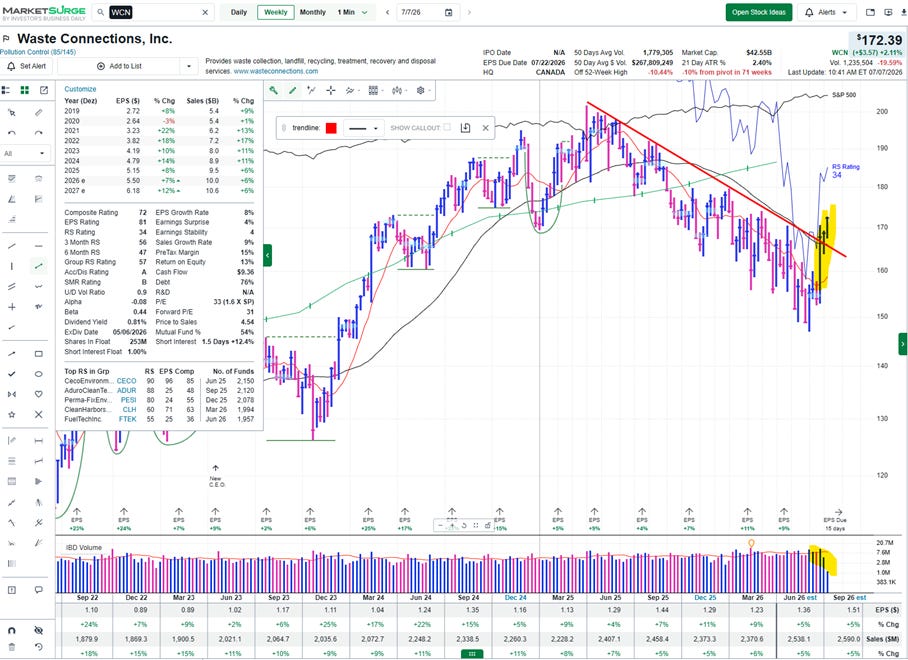
Task: Select the checkmark annotation tool
Action: pyautogui.click(x=12, y=374)
